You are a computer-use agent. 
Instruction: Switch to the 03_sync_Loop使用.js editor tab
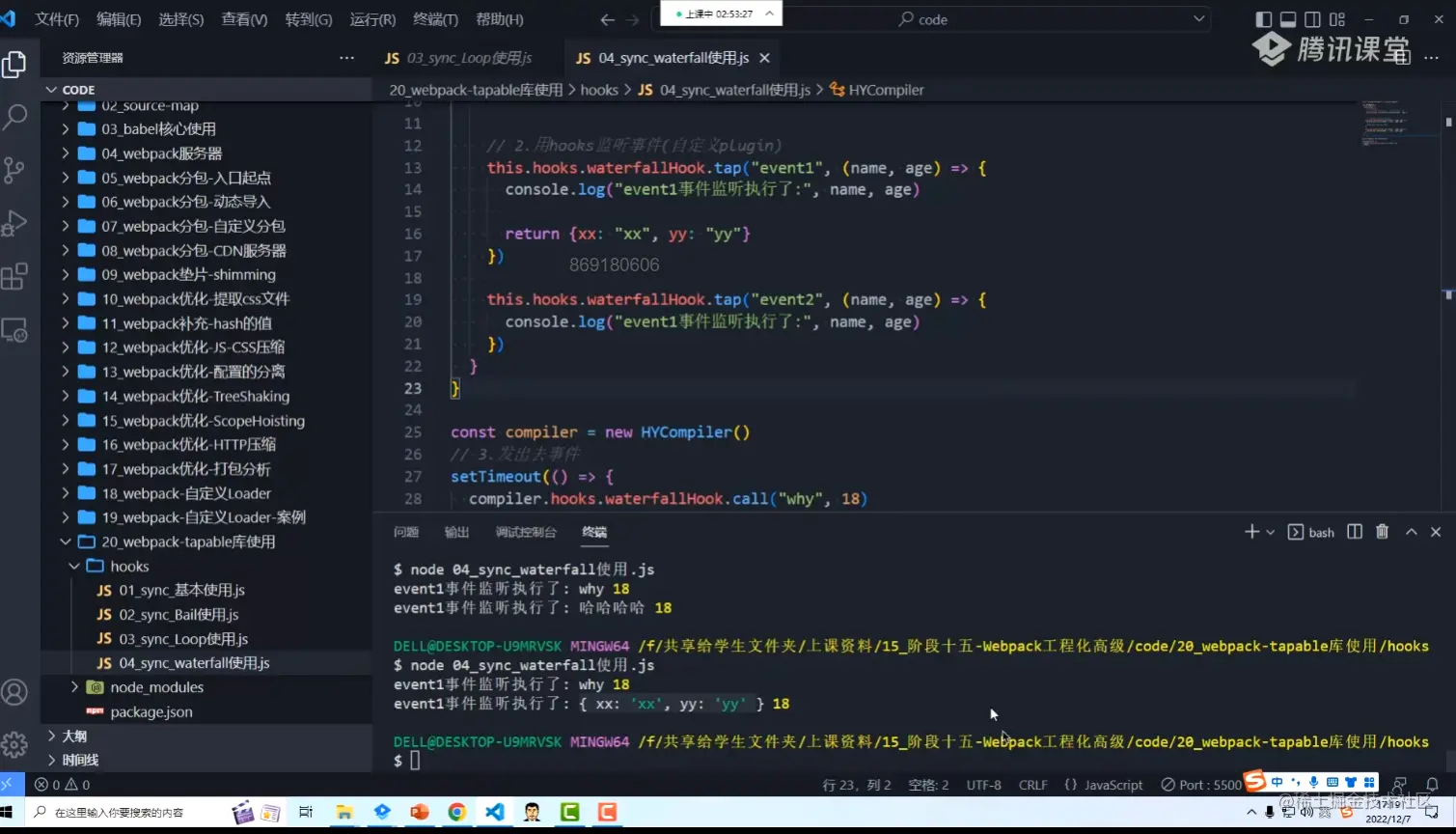[x=468, y=58]
